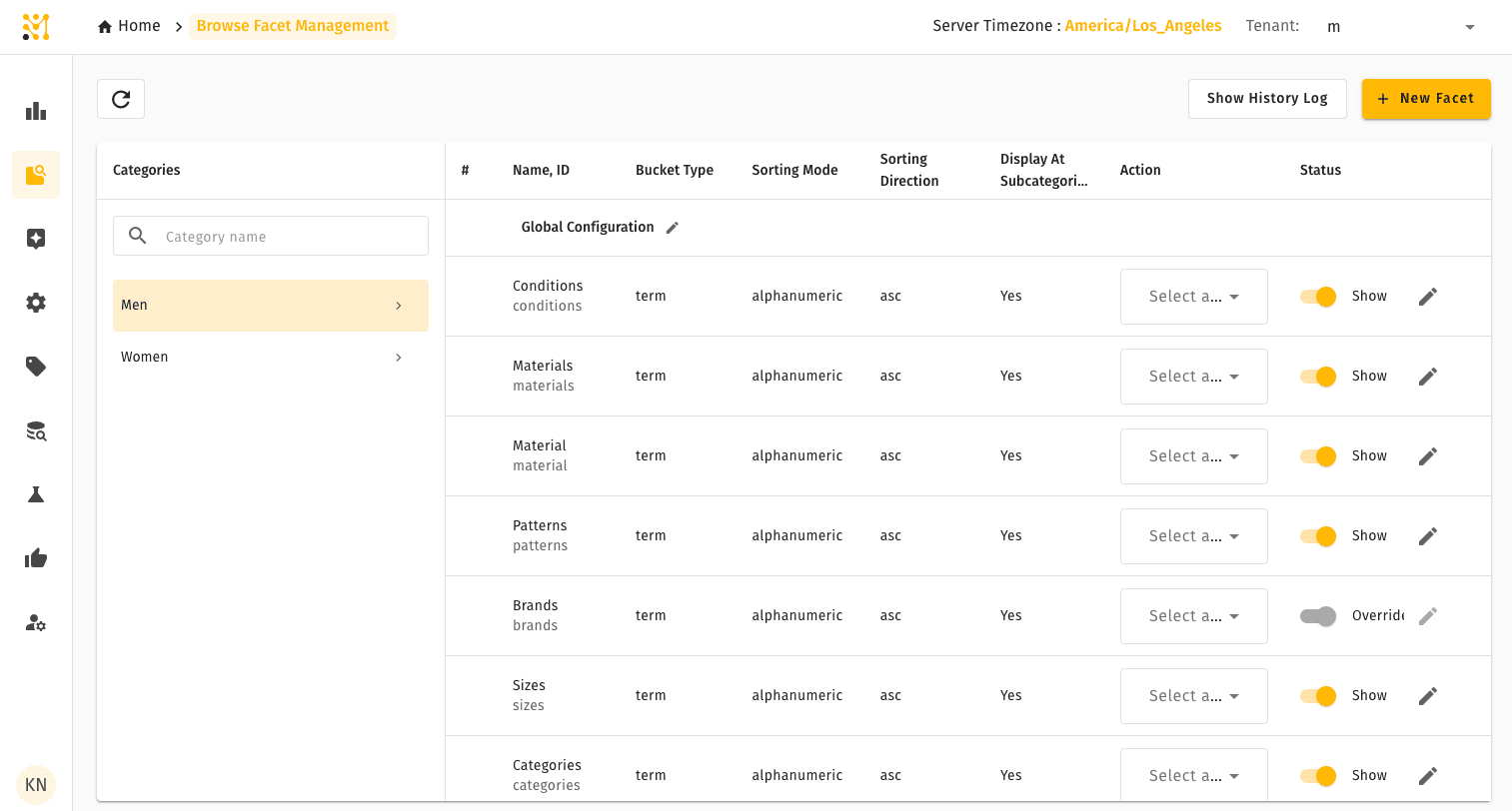The image size is (1512, 811).
Task: Click the KN user avatar
Action: [x=36, y=785]
